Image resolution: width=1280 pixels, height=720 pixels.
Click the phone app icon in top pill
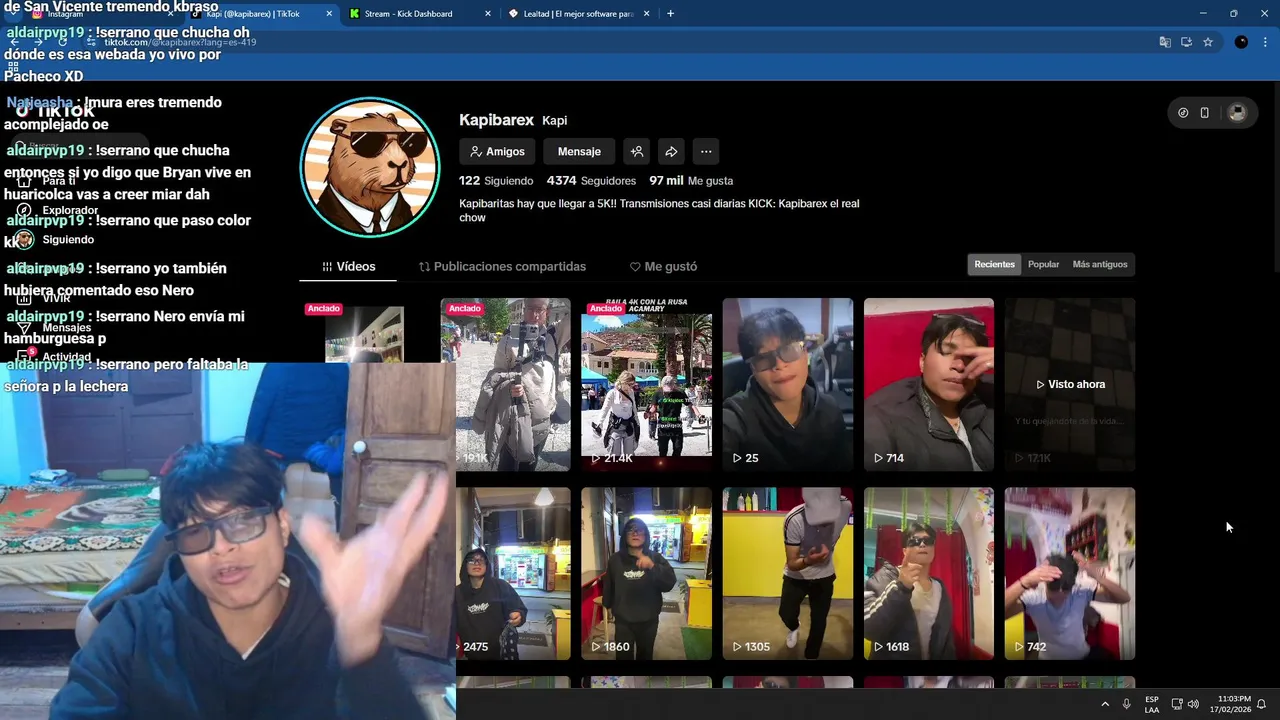pos(1204,113)
